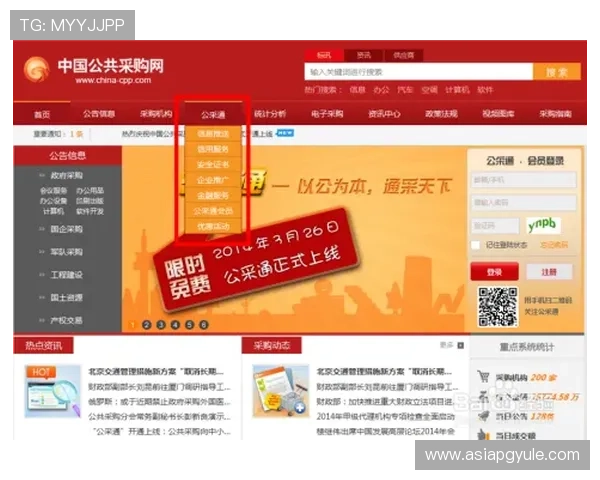Click the 验证码 captcha input field

click(495, 226)
